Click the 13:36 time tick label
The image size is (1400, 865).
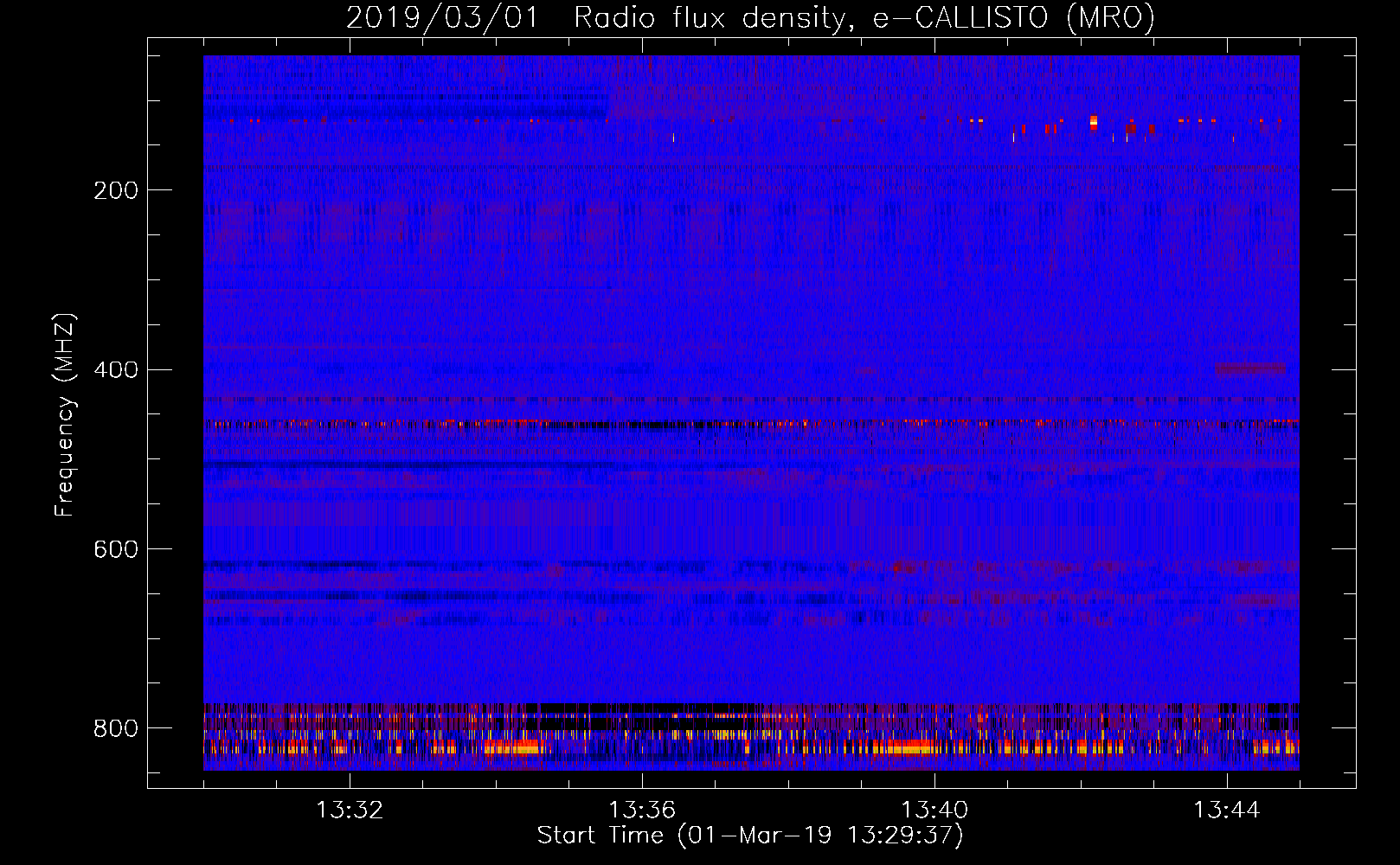pos(642,811)
